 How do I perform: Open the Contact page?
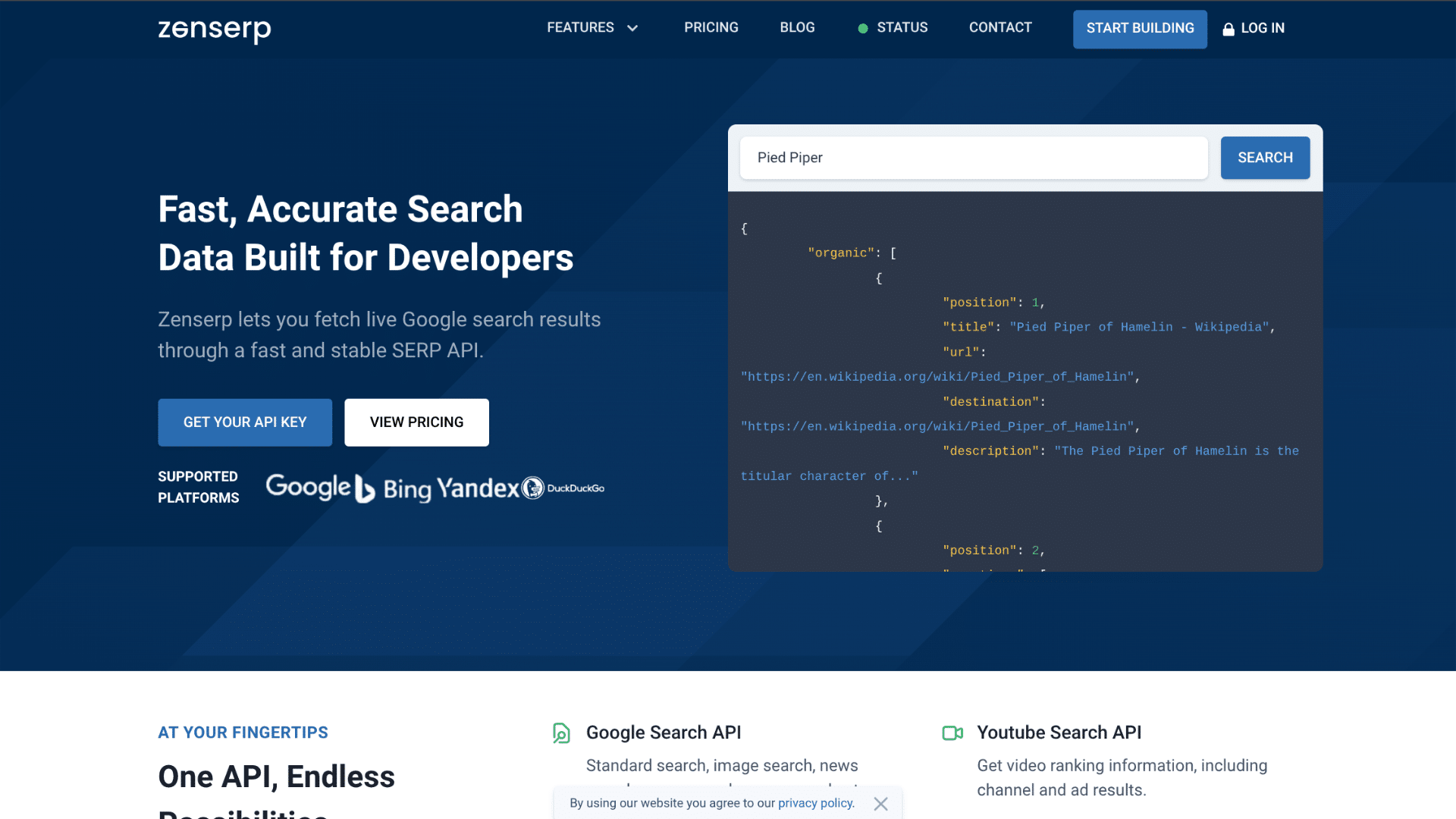click(1000, 27)
